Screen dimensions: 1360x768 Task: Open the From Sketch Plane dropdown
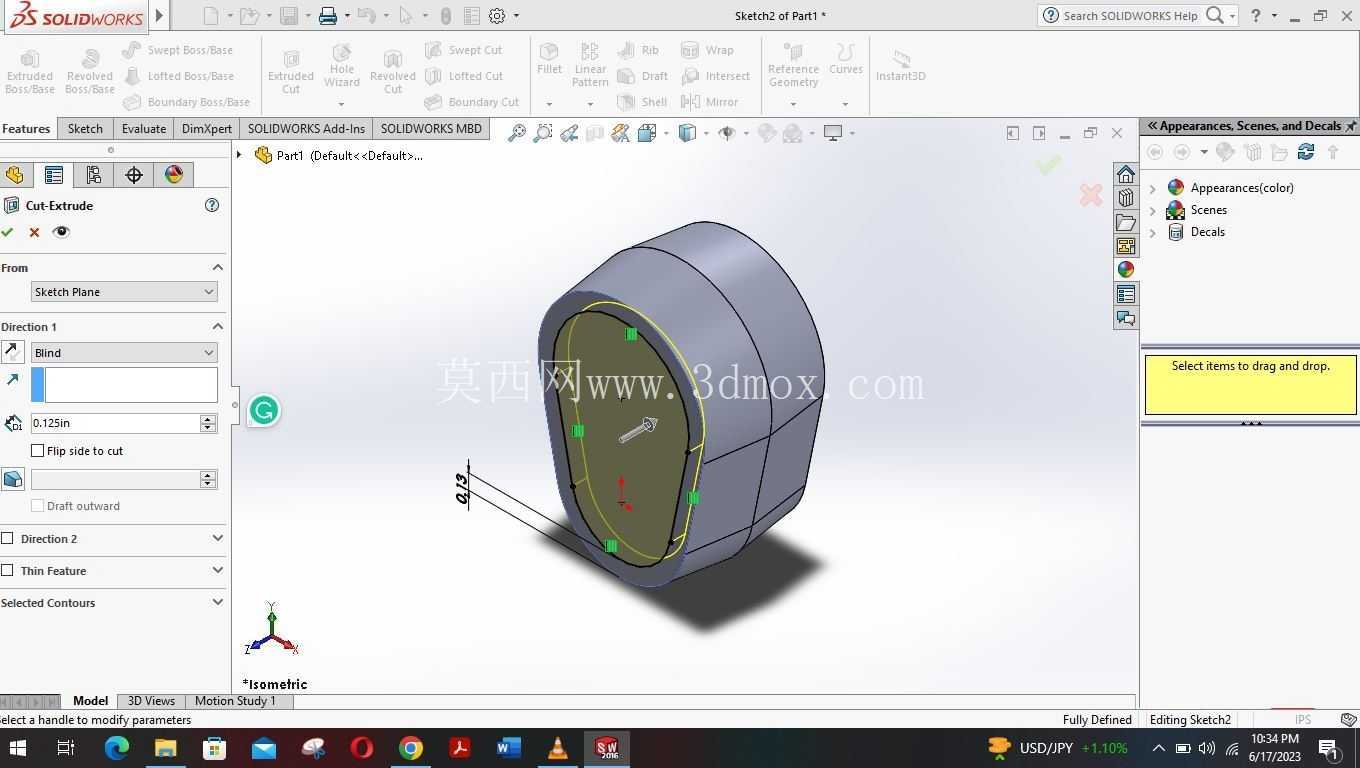[x=124, y=292]
